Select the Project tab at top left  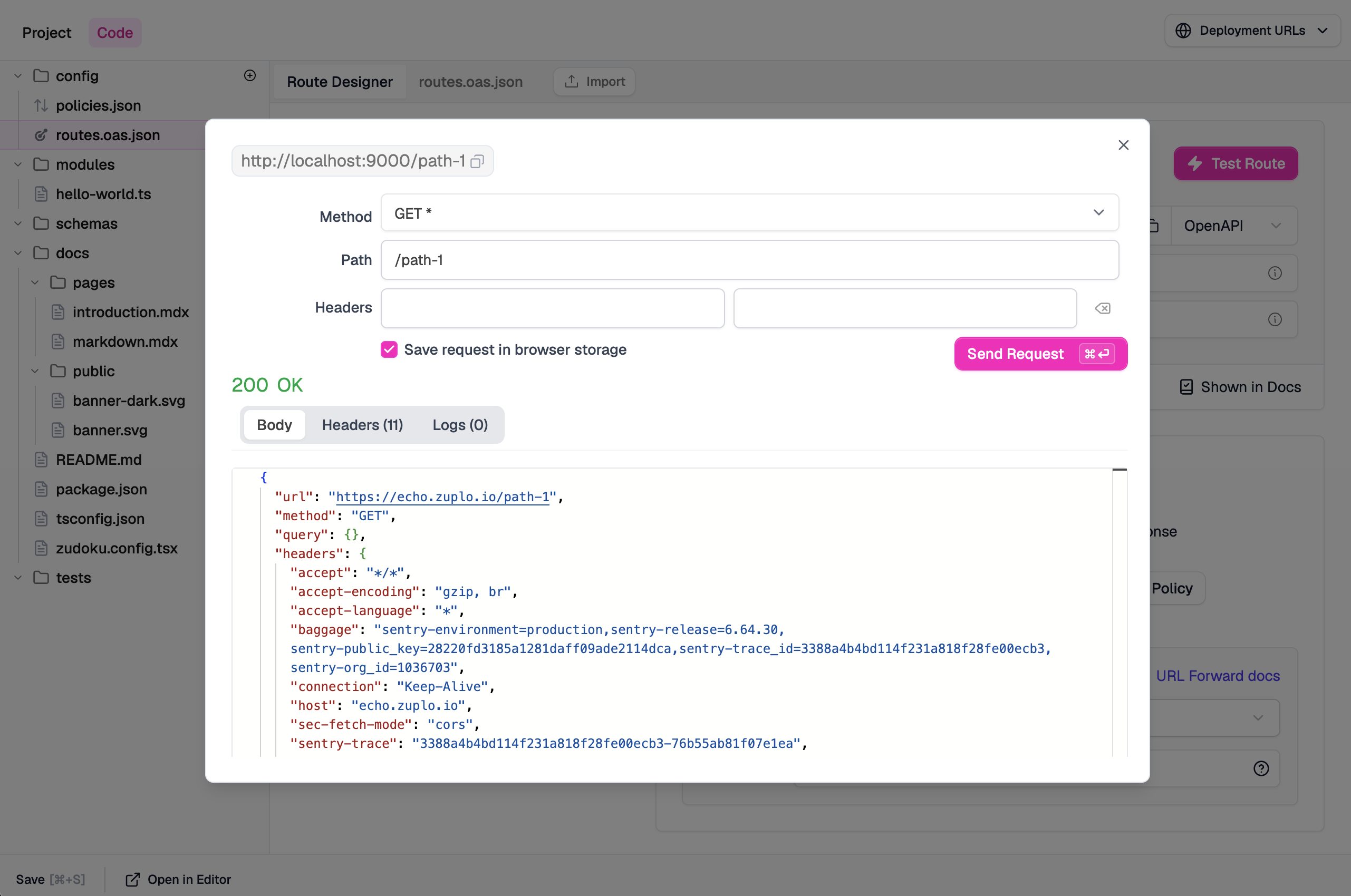coord(46,33)
